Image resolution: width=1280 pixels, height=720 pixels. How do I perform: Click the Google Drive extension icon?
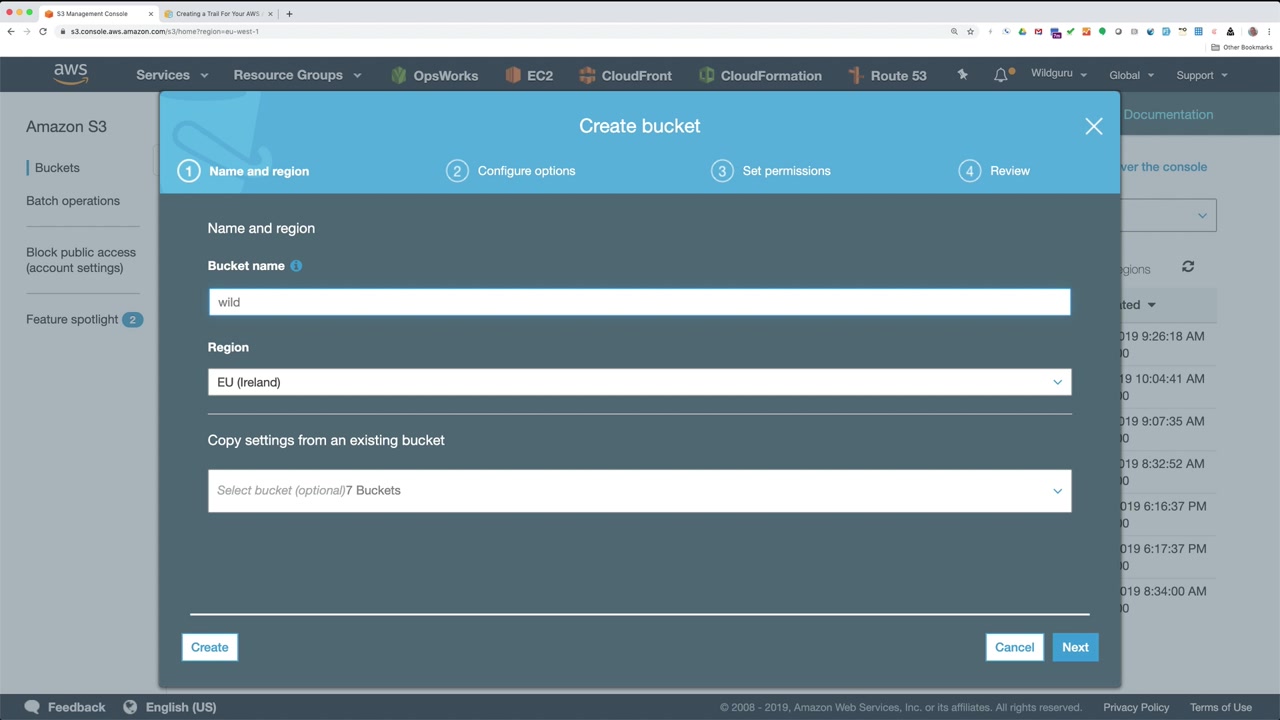1022,31
